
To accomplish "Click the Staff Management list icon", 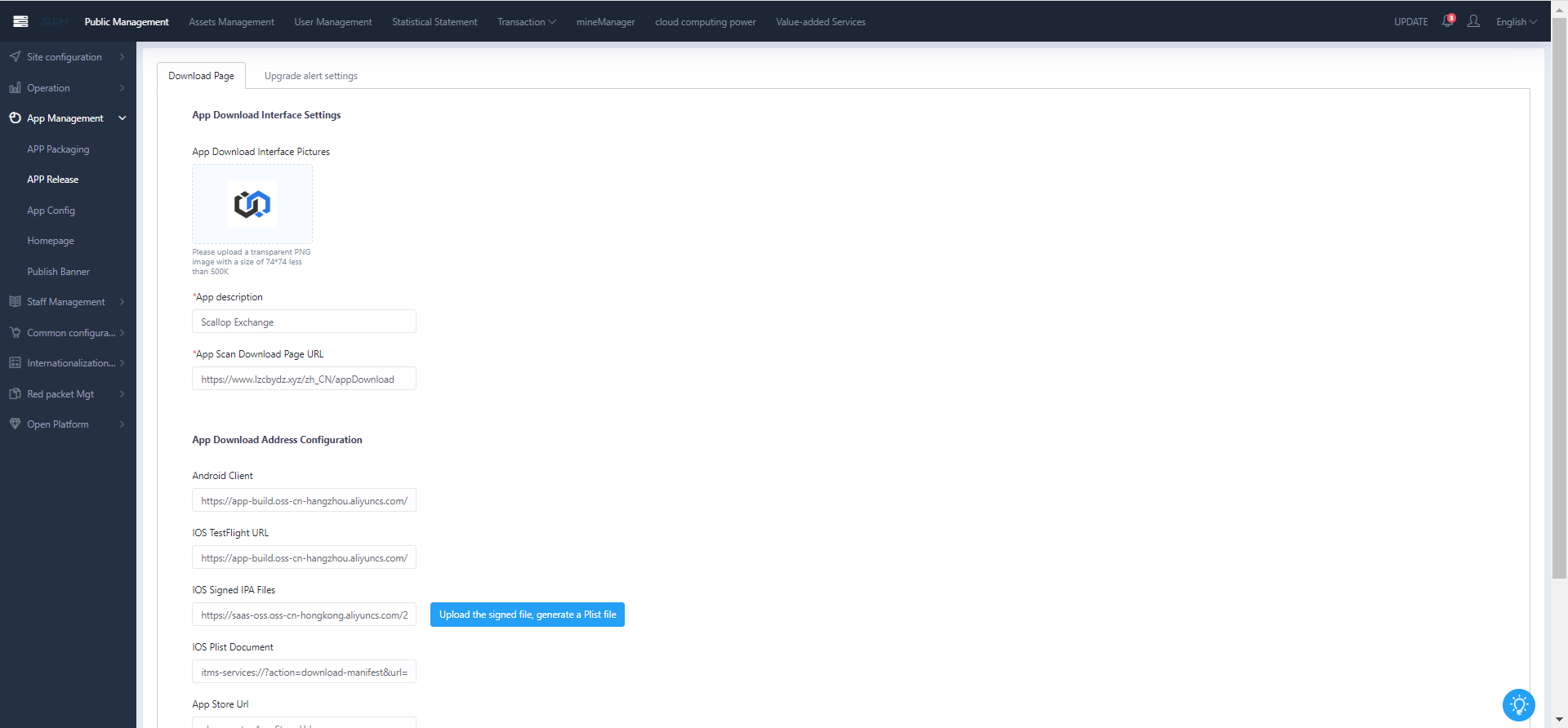I will point(15,301).
